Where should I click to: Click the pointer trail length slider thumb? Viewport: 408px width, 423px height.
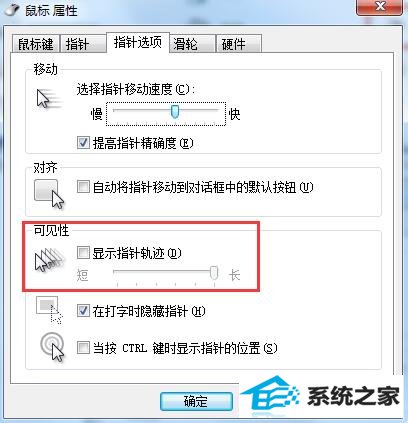(x=214, y=273)
